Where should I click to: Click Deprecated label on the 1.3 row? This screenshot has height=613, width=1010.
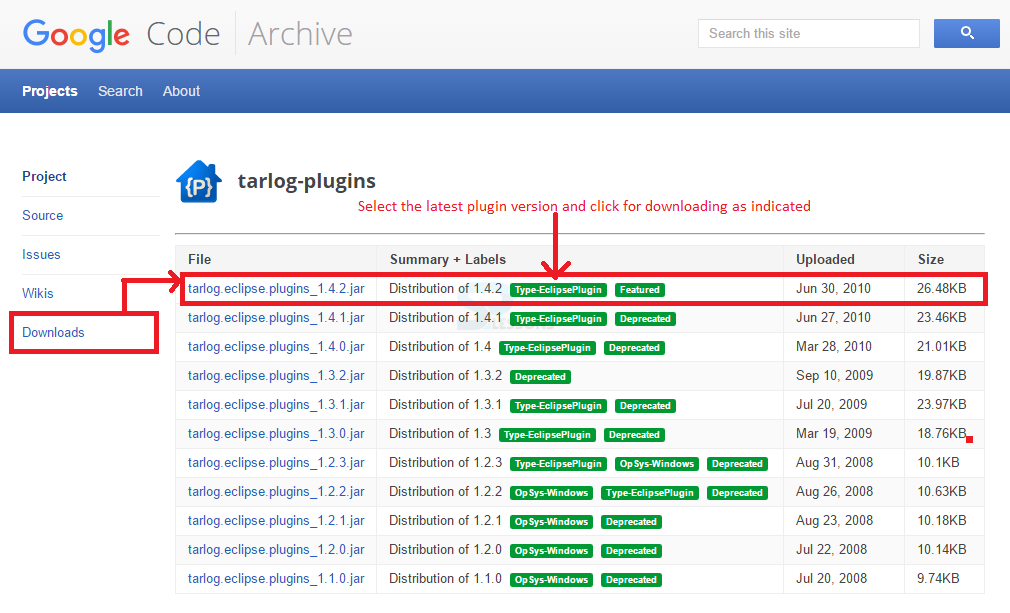click(x=634, y=435)
